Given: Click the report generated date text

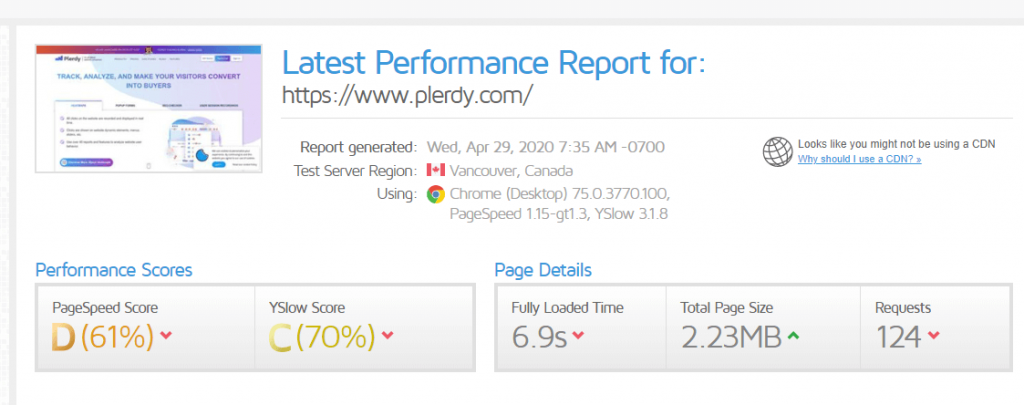Looking at the screenshot, I should click(545, 147).
